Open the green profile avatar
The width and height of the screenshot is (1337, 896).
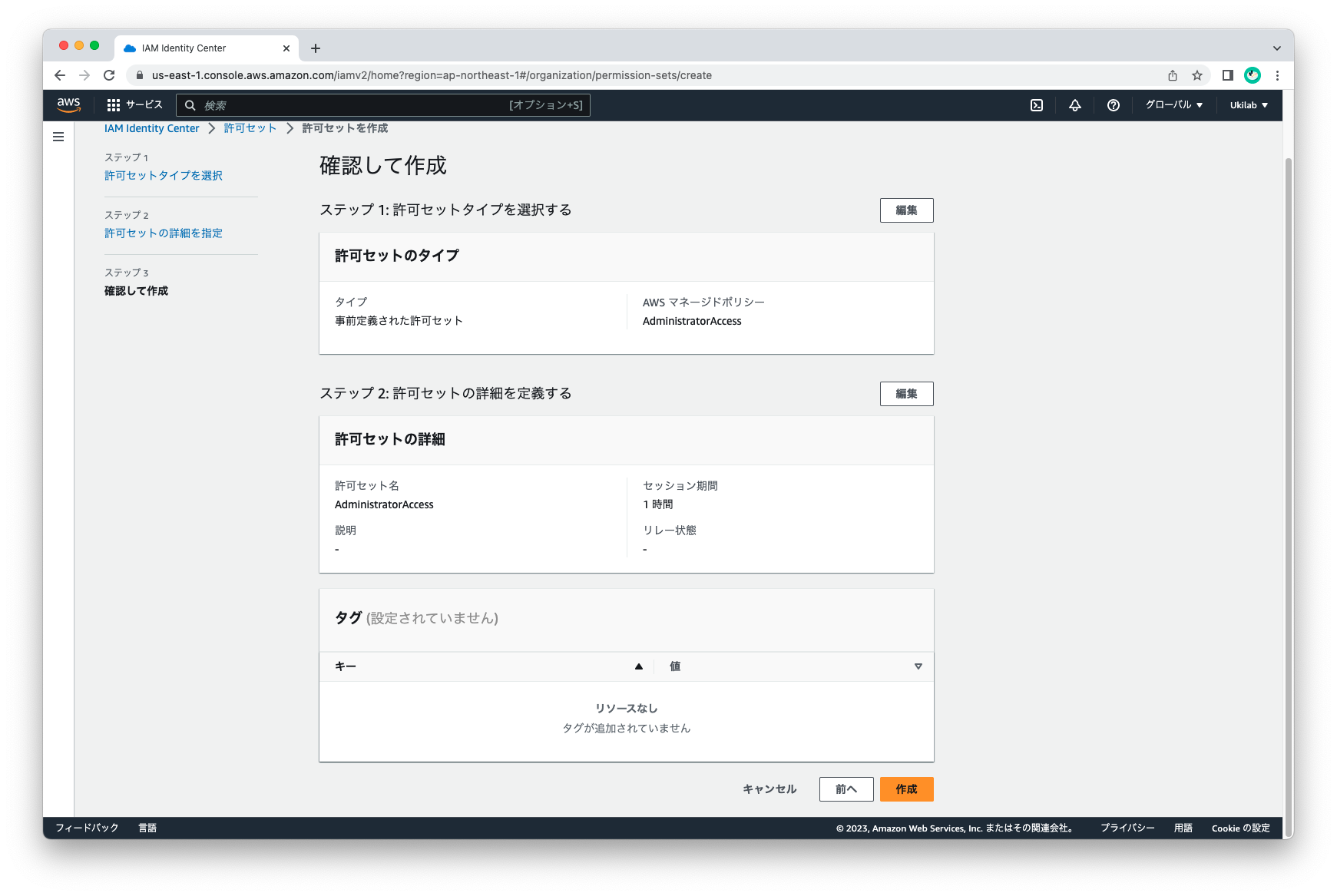[1253, 75]
